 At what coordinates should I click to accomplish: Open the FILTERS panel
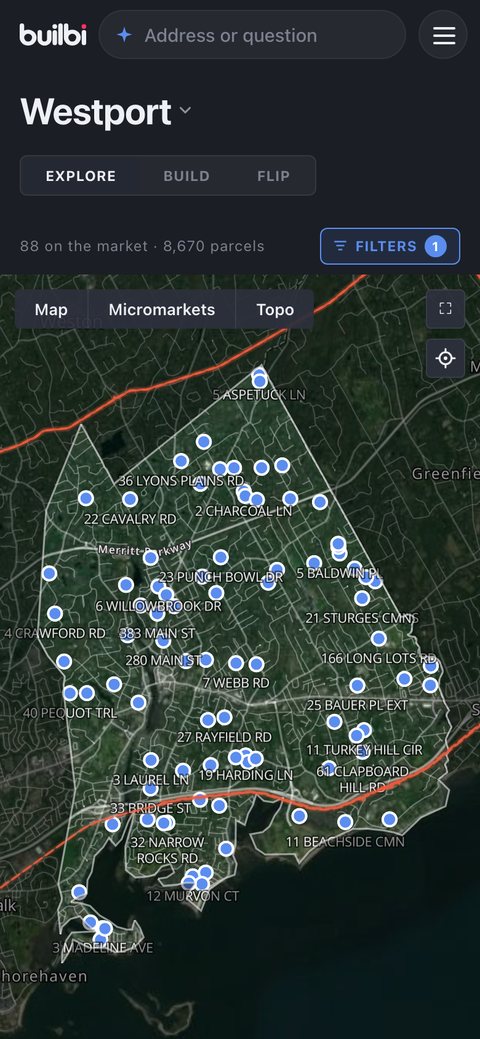(x=390, y=246)
